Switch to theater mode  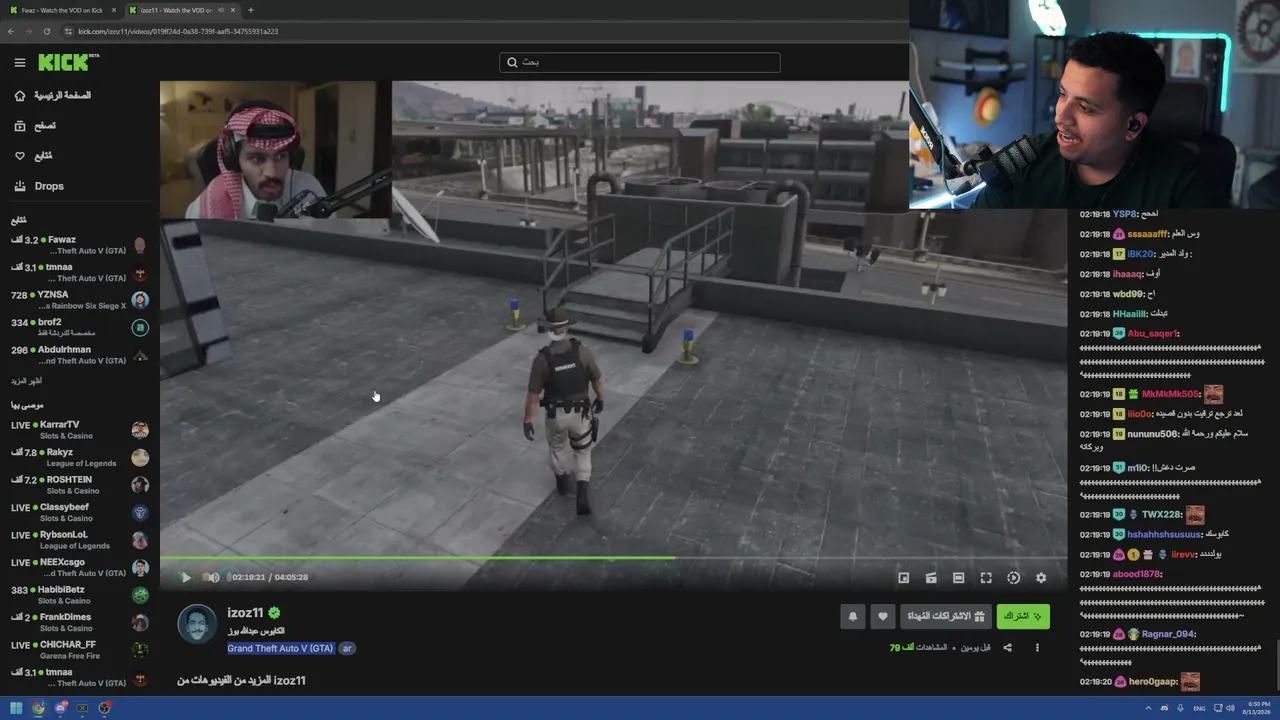pos(958,578)
